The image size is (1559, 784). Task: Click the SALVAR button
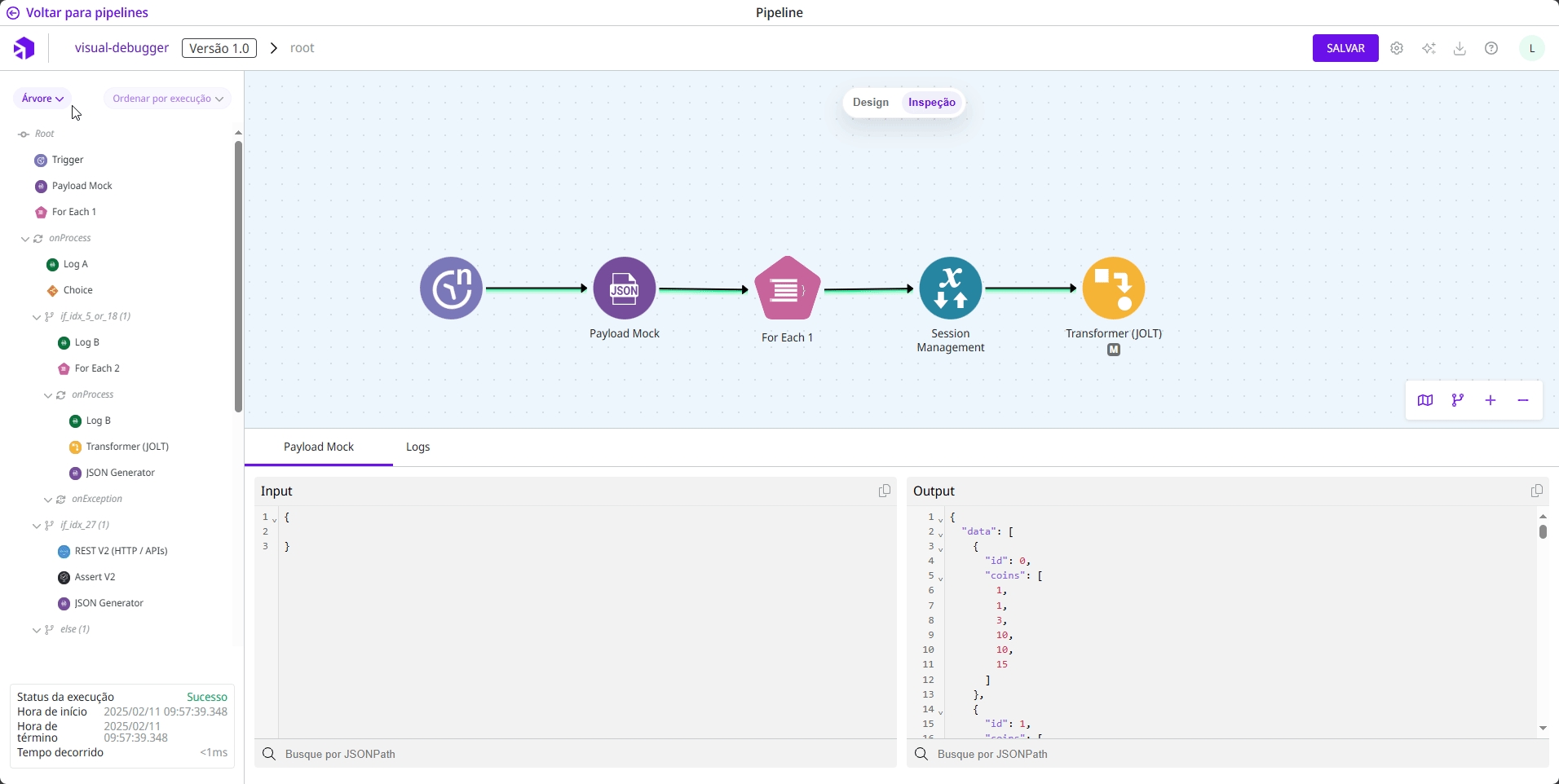1345,48
